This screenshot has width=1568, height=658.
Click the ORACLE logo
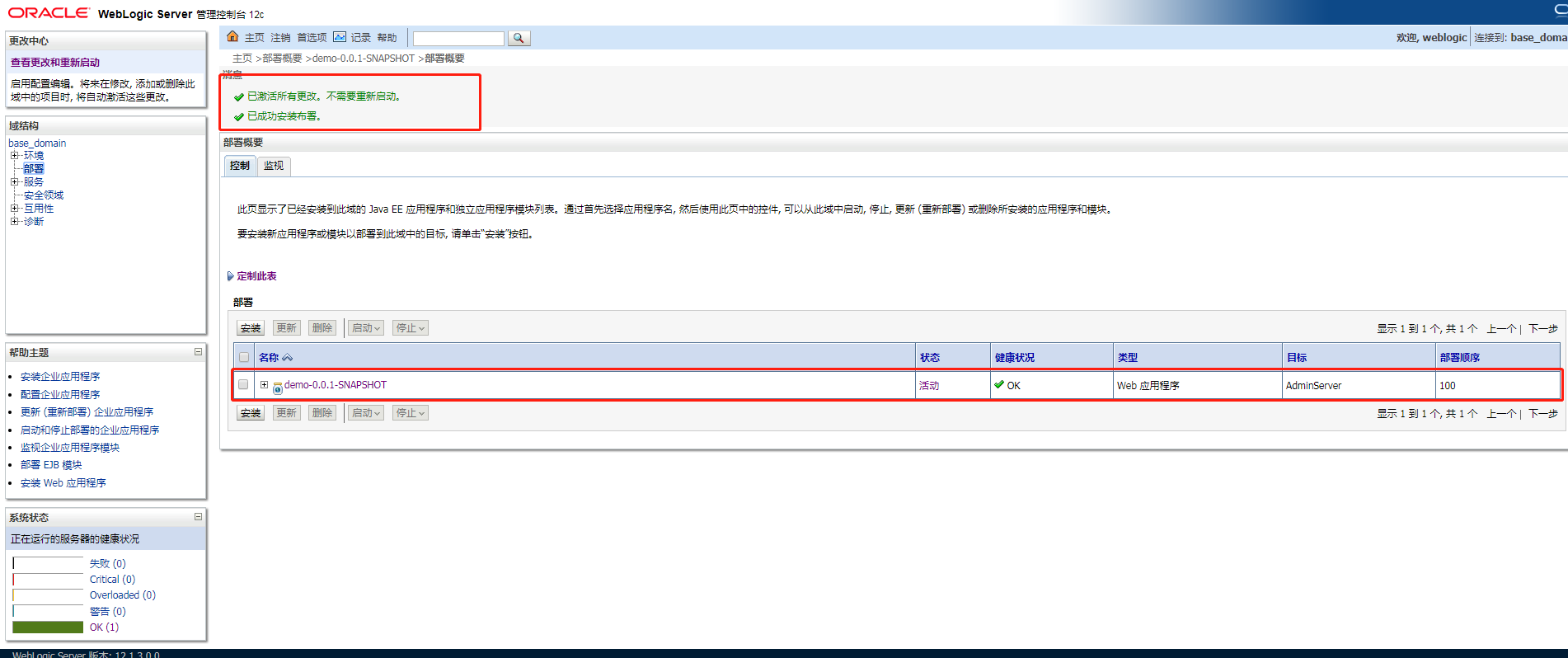[x=49, y=12]
